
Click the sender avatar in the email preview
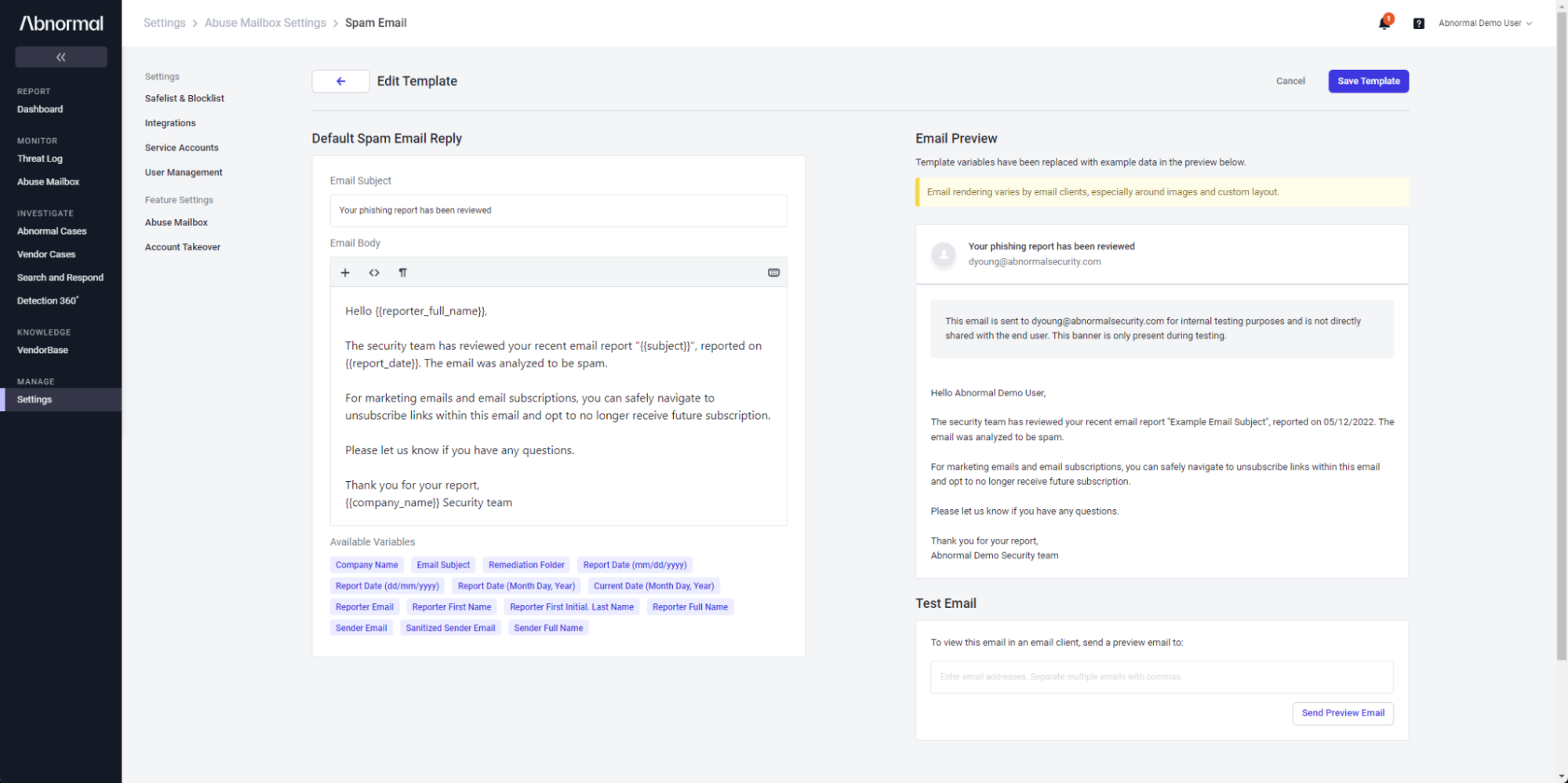(x=944, y=254)
